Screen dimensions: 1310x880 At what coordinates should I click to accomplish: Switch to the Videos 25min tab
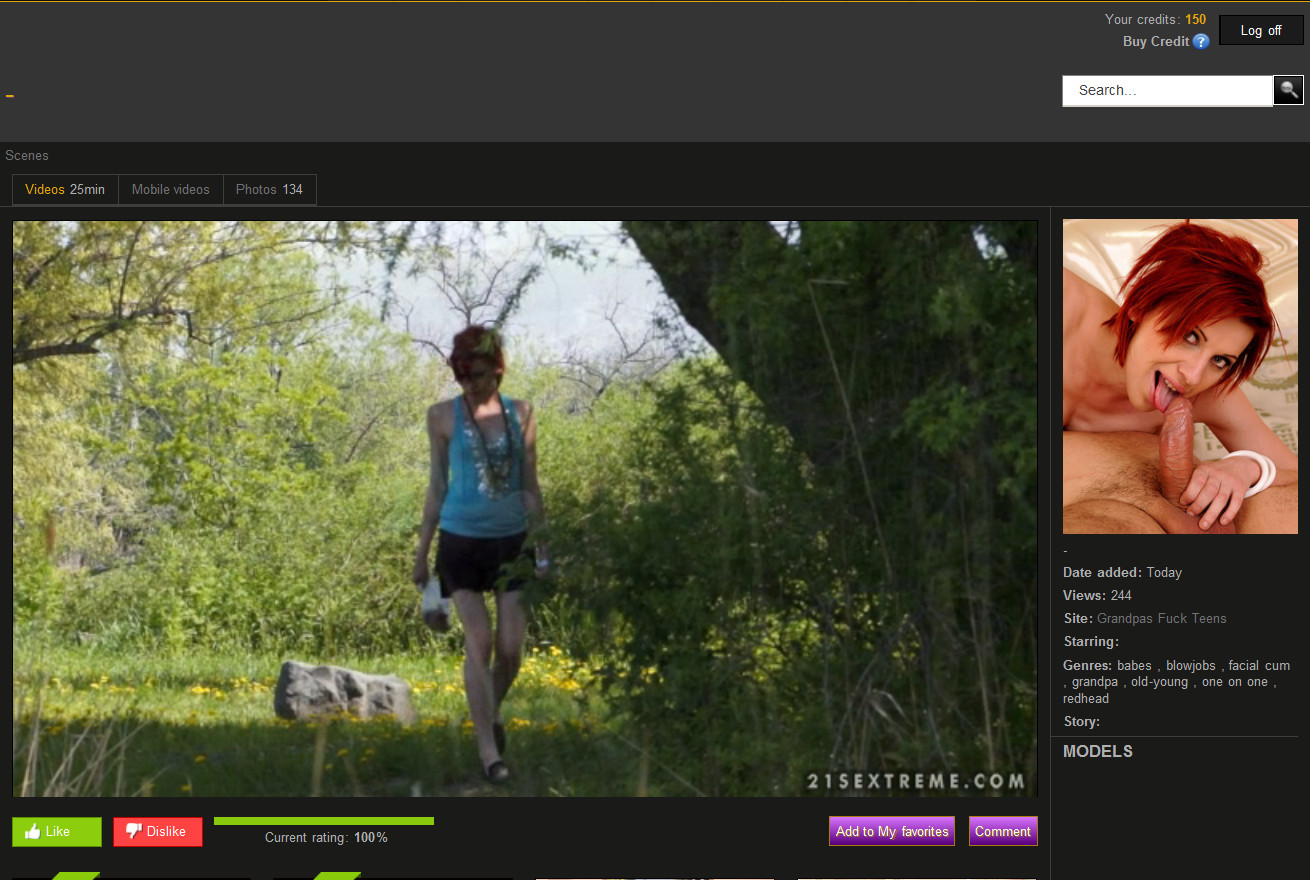point(65,189)
